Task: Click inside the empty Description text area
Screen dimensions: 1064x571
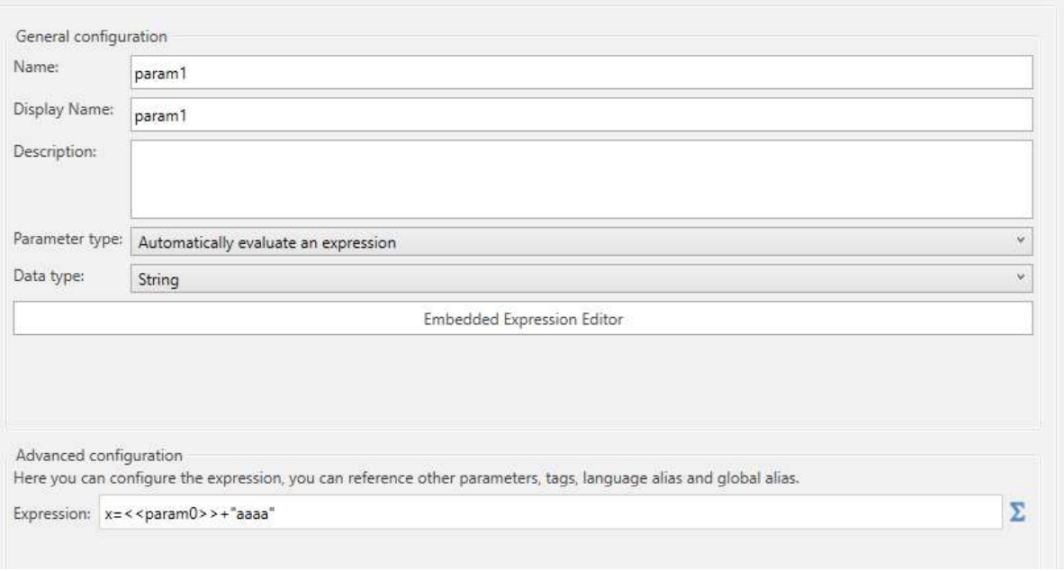Action: [x=582, y=179]
